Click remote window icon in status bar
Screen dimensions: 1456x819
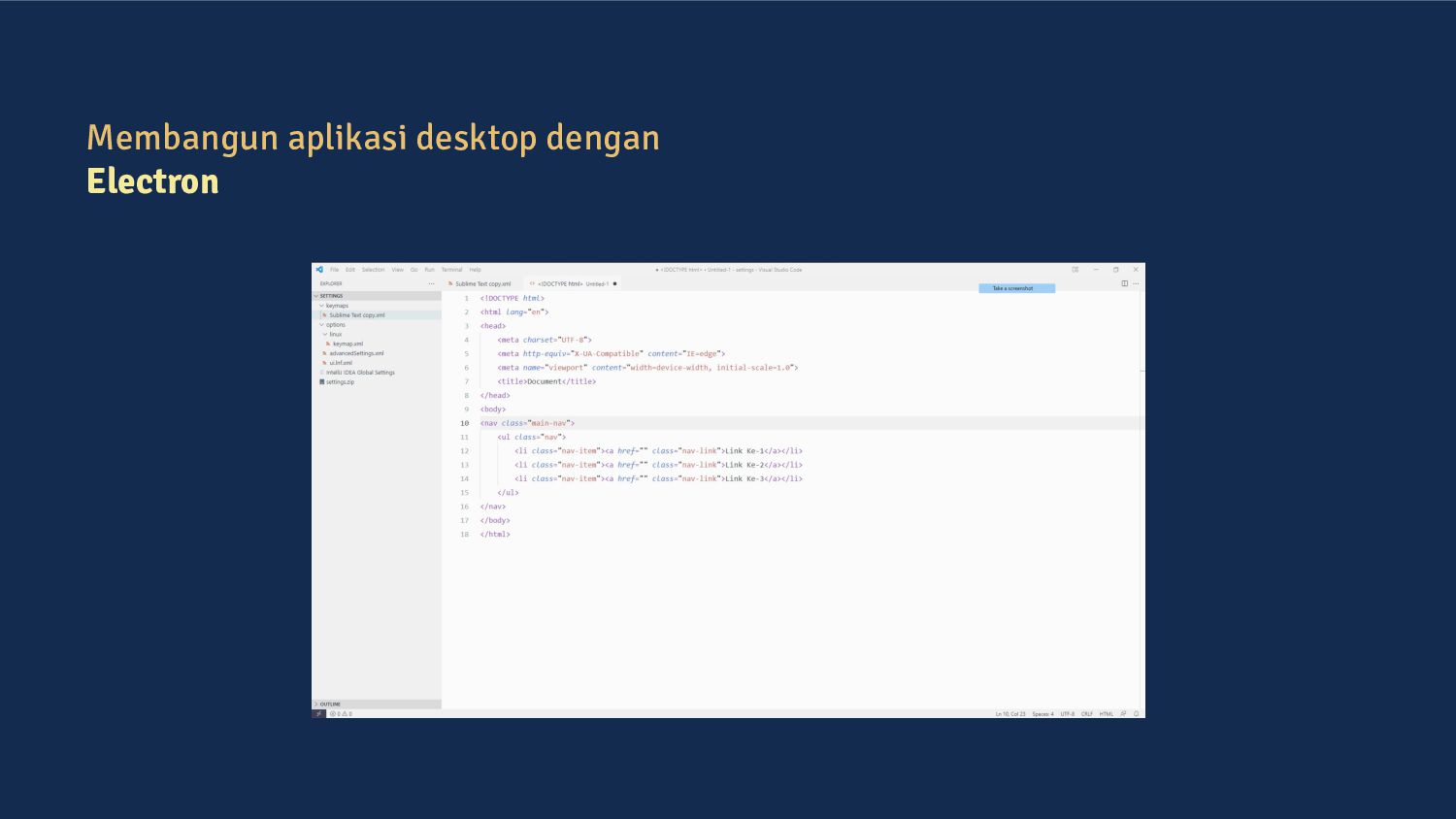pyautogui.click(x=318, y=714)
